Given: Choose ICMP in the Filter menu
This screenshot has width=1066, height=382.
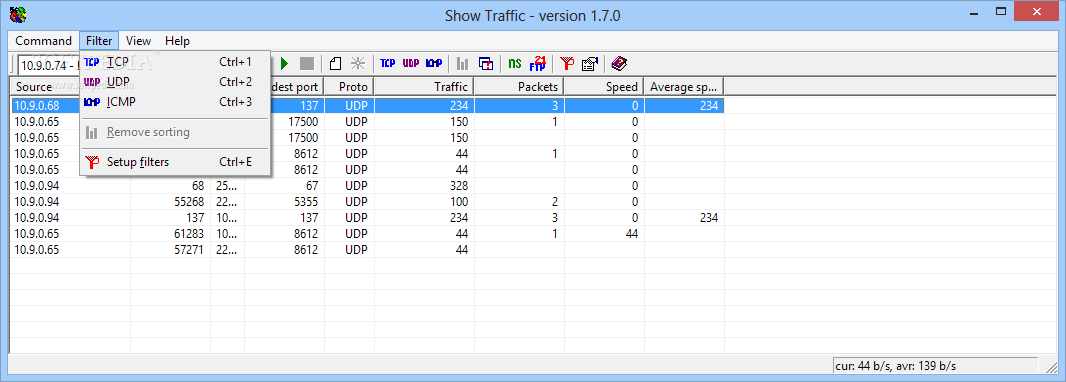Looking at the screenshot, I should click(175, 102).
